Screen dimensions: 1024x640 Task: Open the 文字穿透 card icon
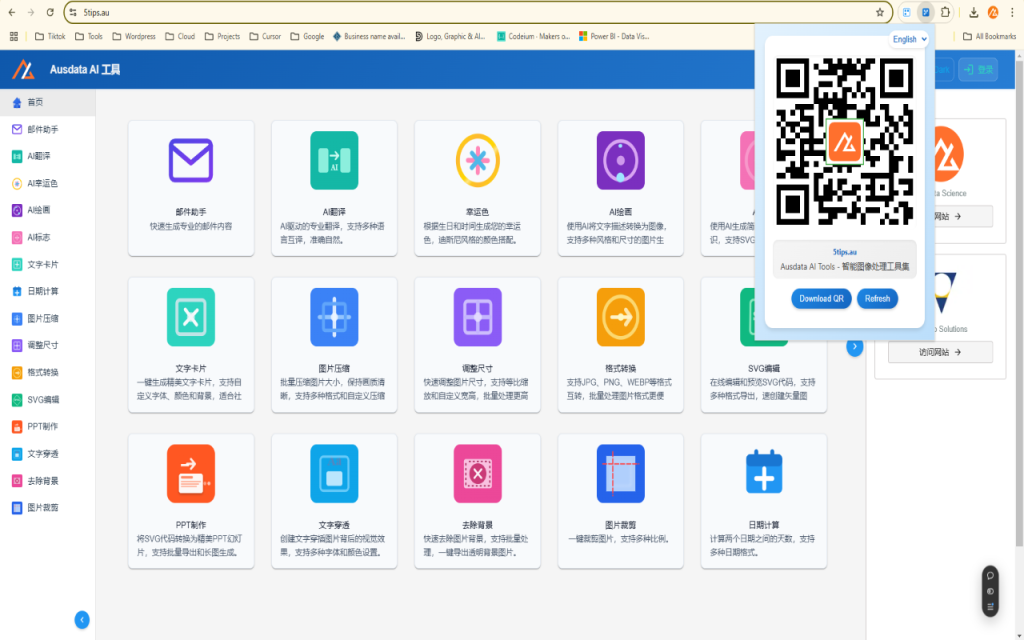coord(334,473)
